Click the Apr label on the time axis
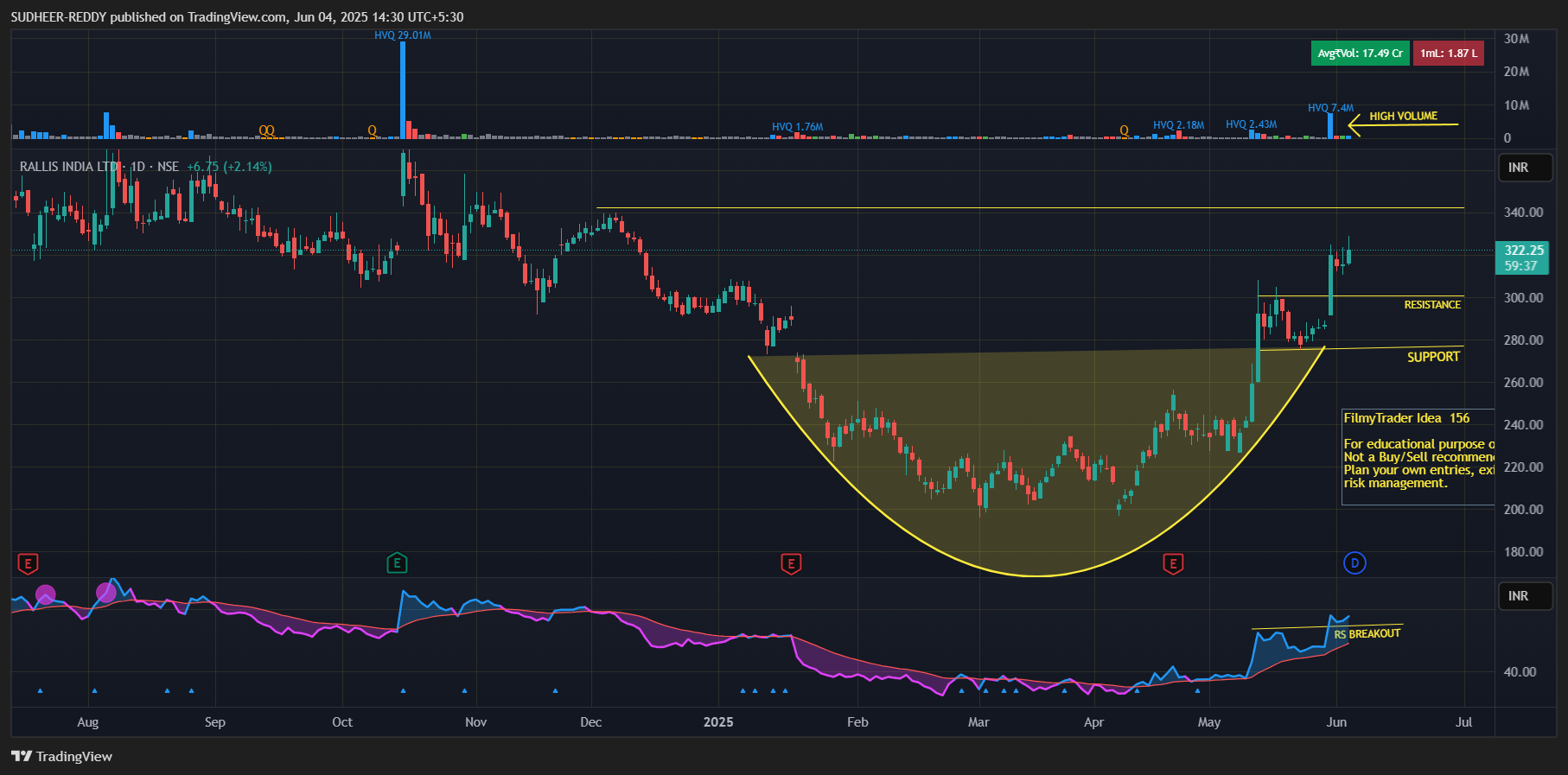Screen dimensions: 1568x775 tap(1093, 722)
